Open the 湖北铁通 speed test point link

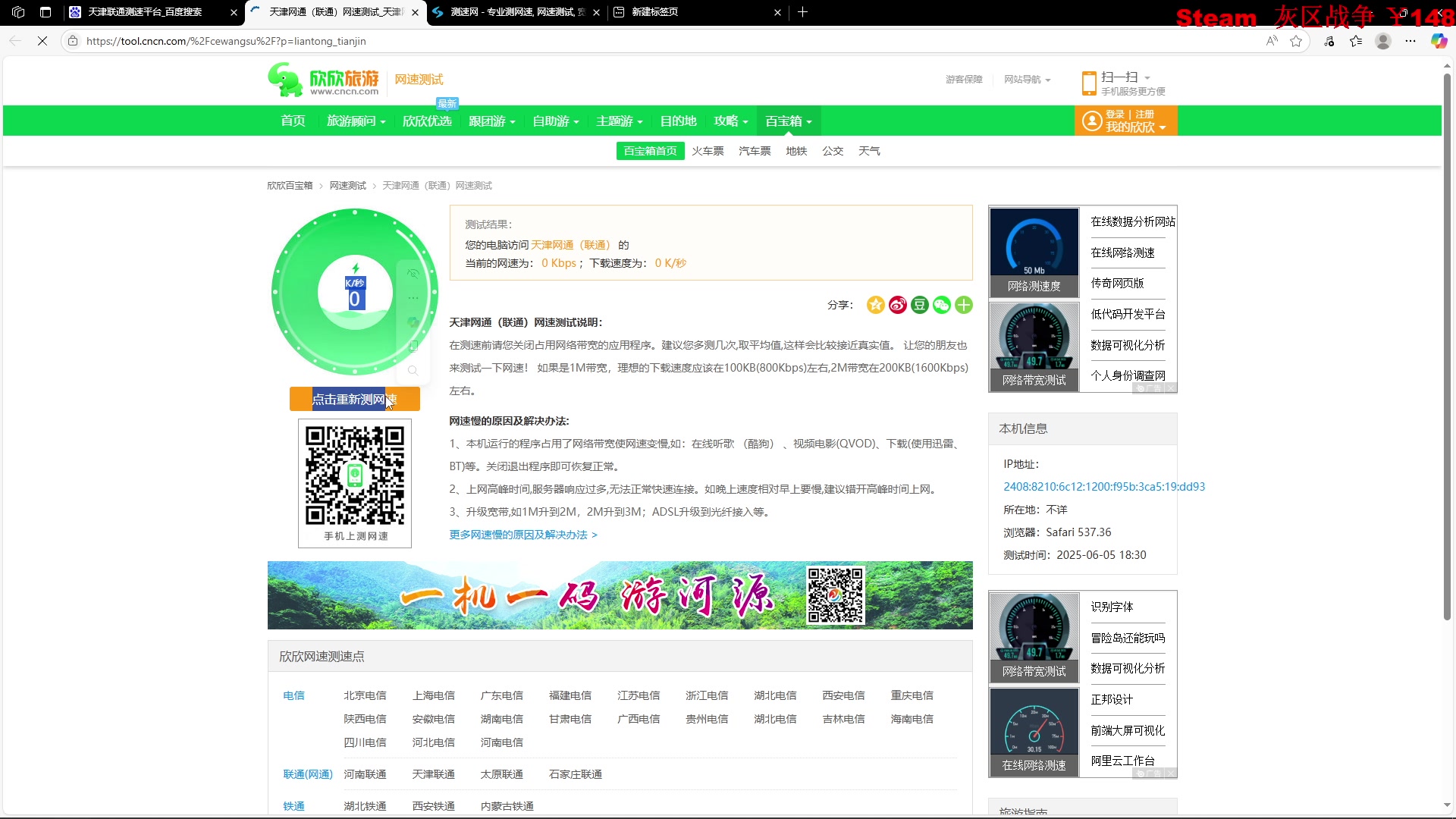click(365, 806)
